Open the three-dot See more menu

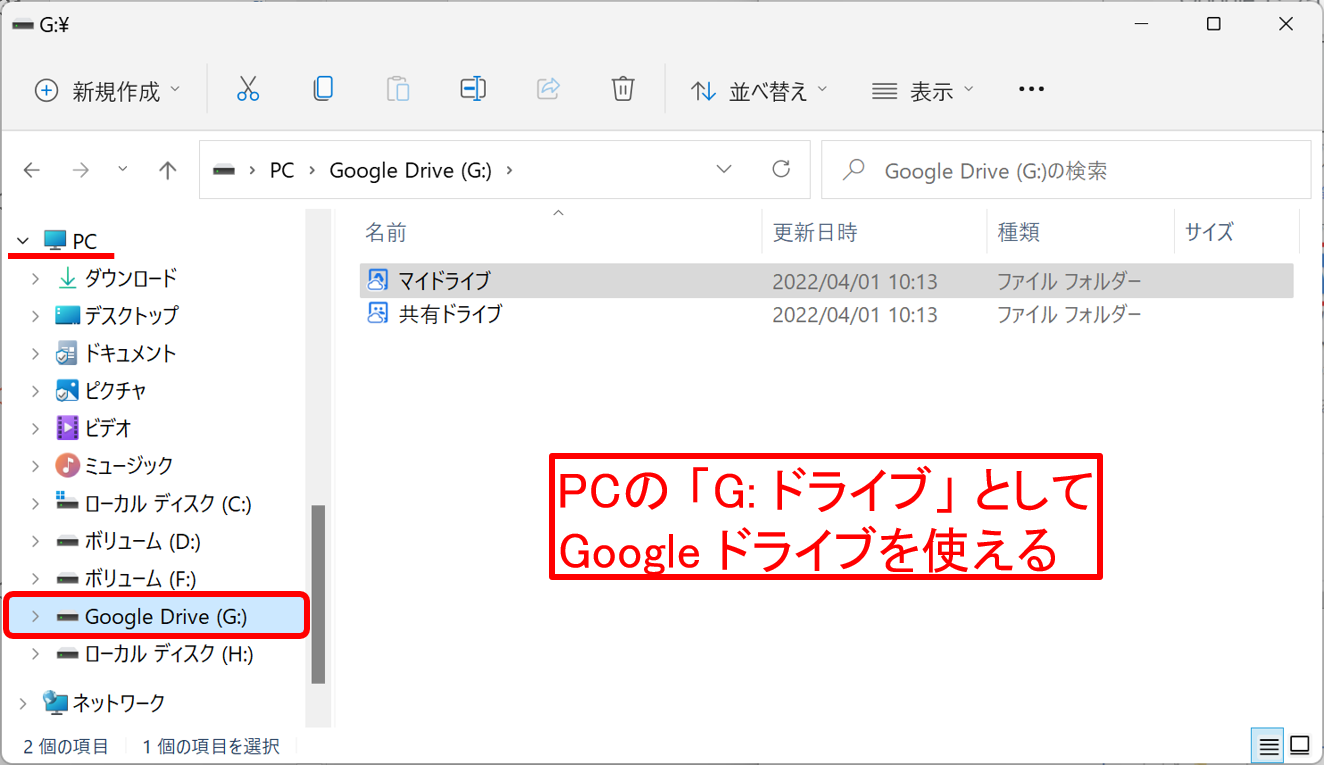pyautogui.click(x=1031, y=90)
